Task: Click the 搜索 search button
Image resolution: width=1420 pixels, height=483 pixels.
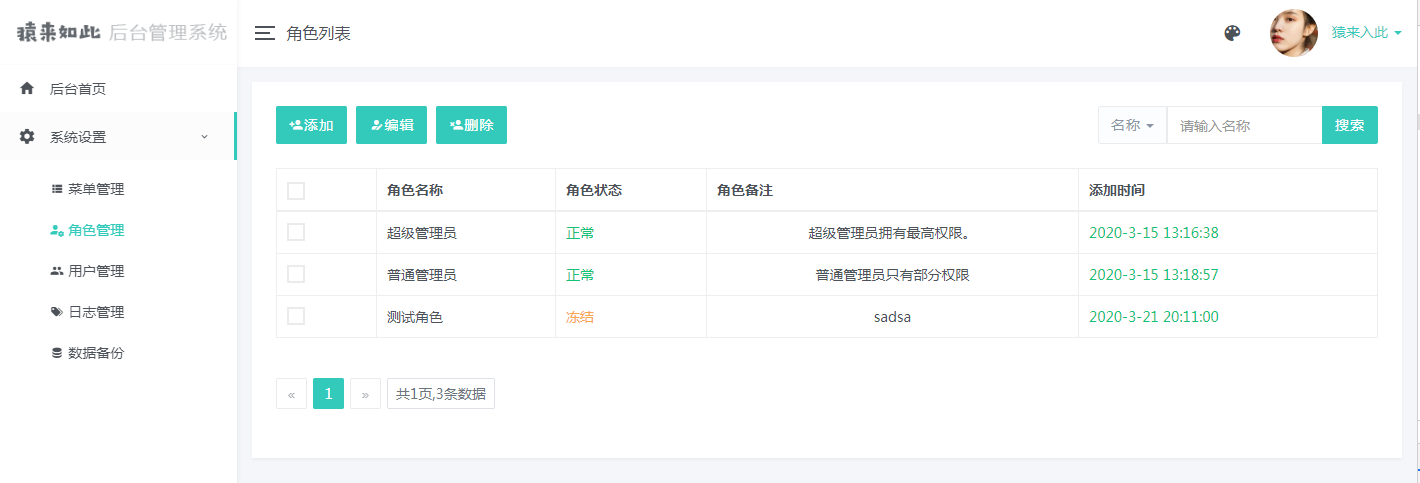Action: coord(1349,125)
